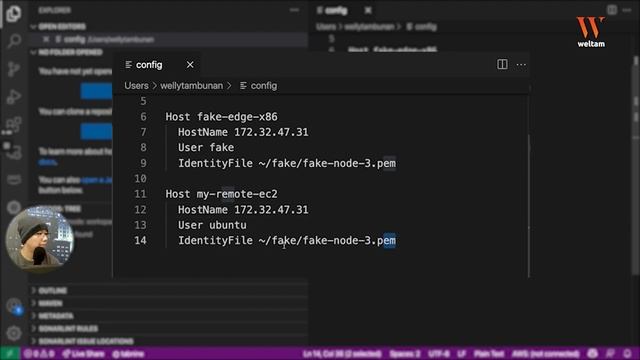Click the feedback icon in status bar
The image size is (640, 360).
(610, 354)
